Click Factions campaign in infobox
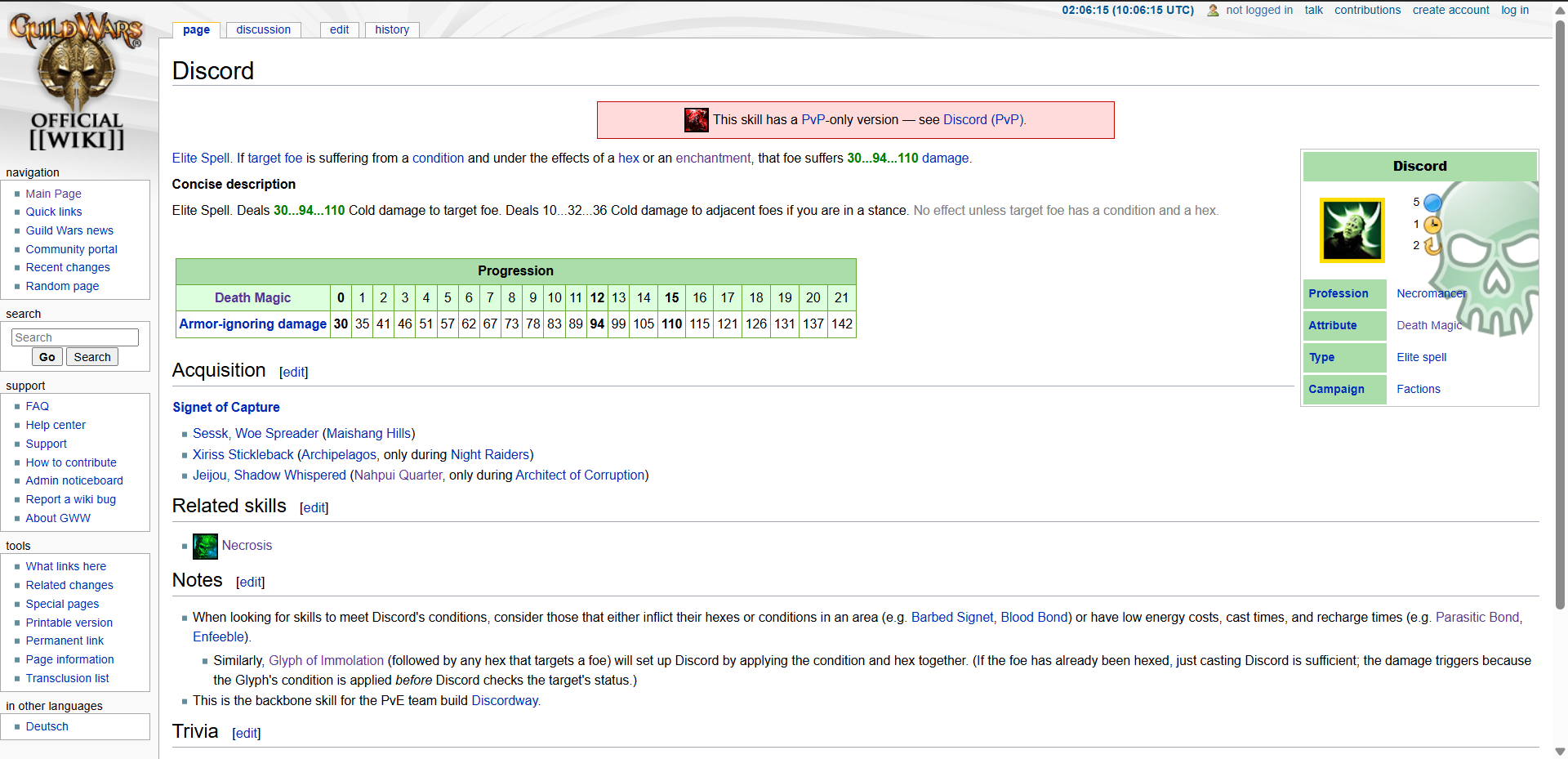Image resolution: width=1568 pixels, height=759 pixels. coord(1418,389)
